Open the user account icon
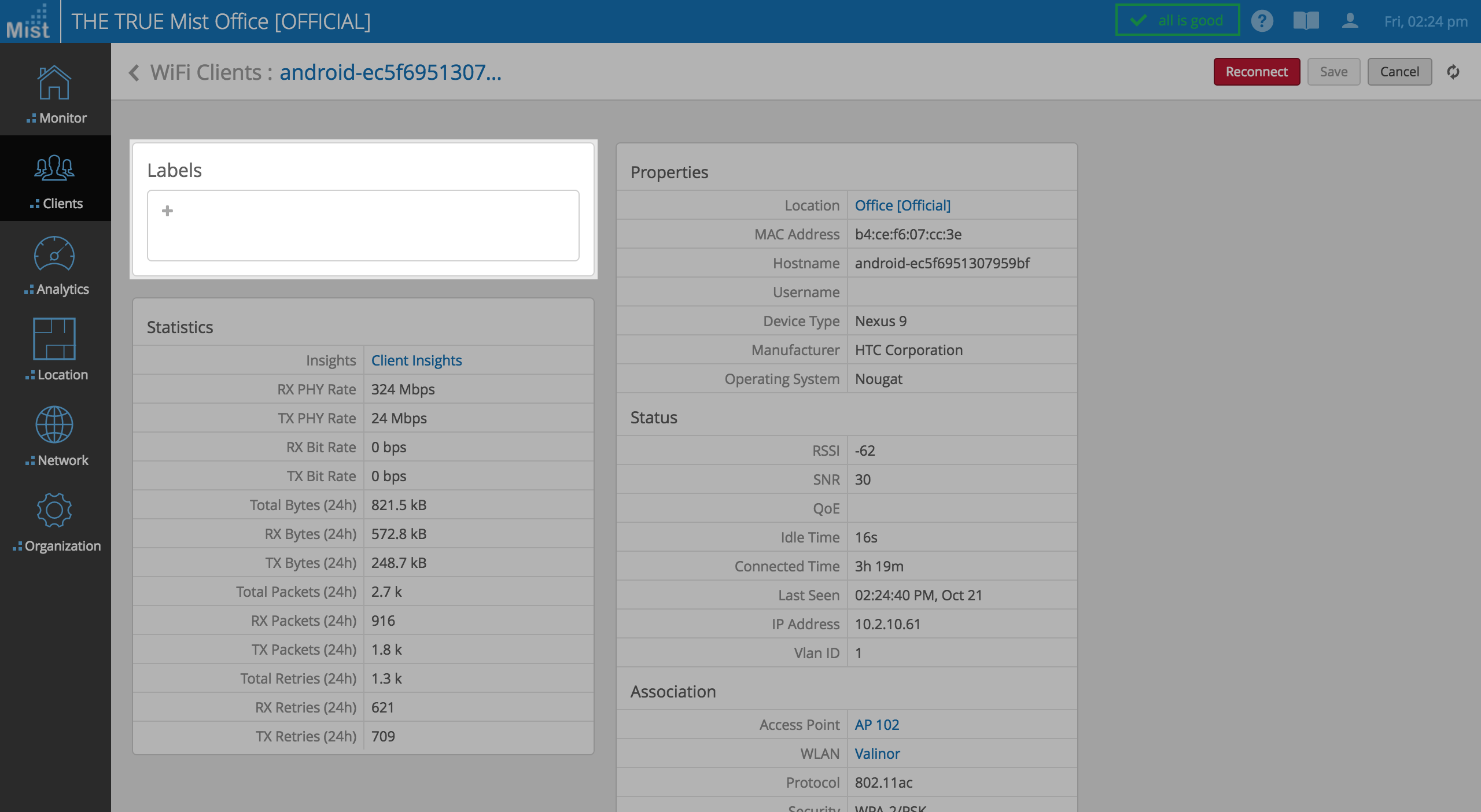Screen dimensions: 1481x812 click(x=1350, y=21)
